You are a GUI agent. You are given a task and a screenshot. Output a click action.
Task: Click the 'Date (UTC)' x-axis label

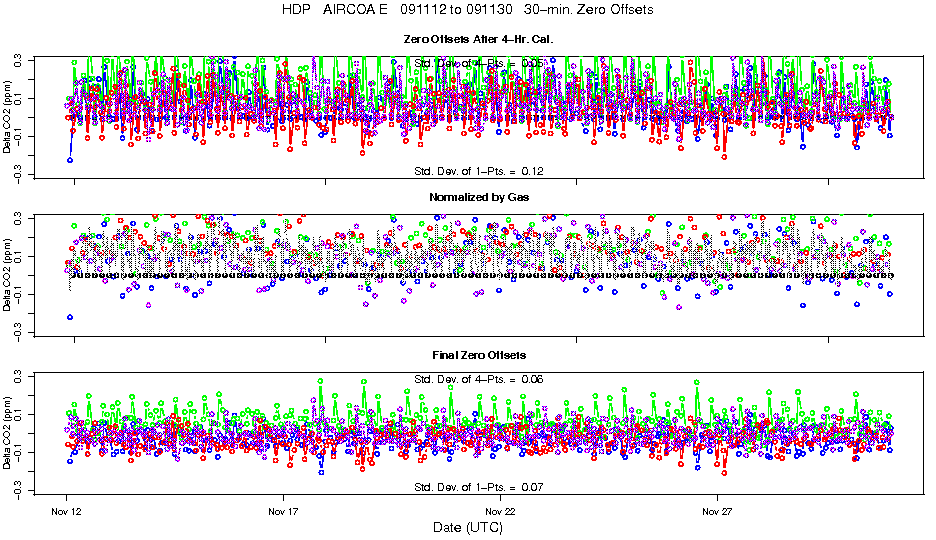pyautogui.click(x=468, y=527)
